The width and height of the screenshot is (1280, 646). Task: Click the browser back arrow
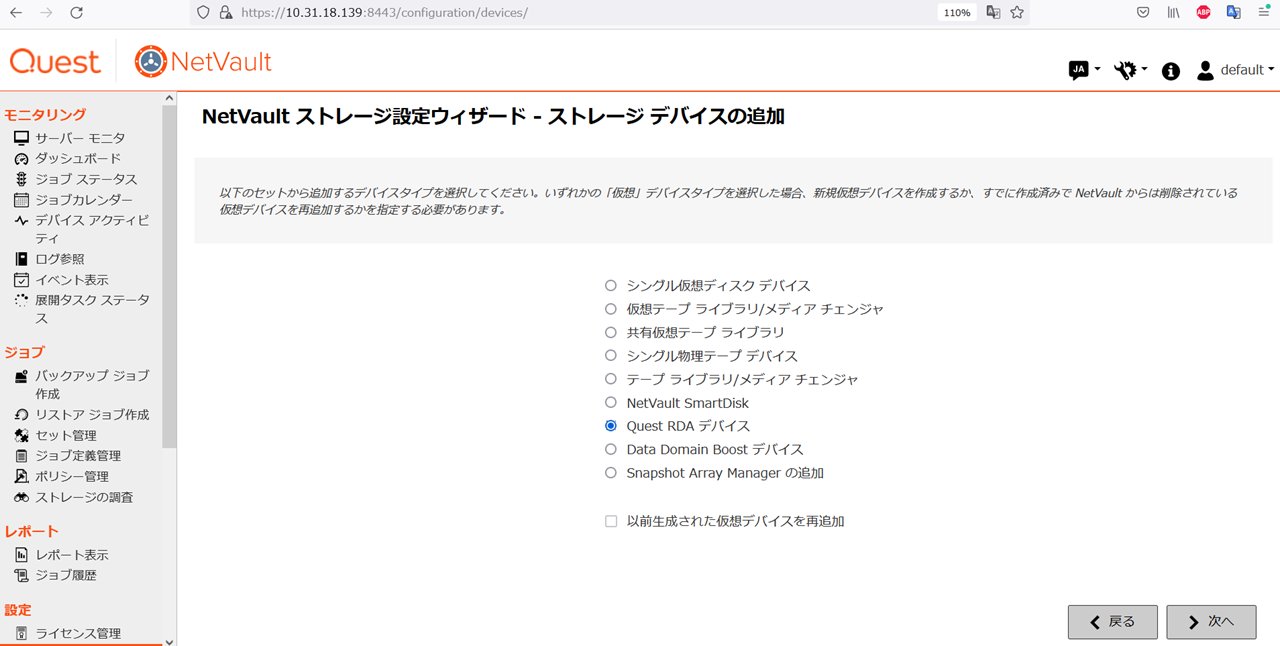15,13
